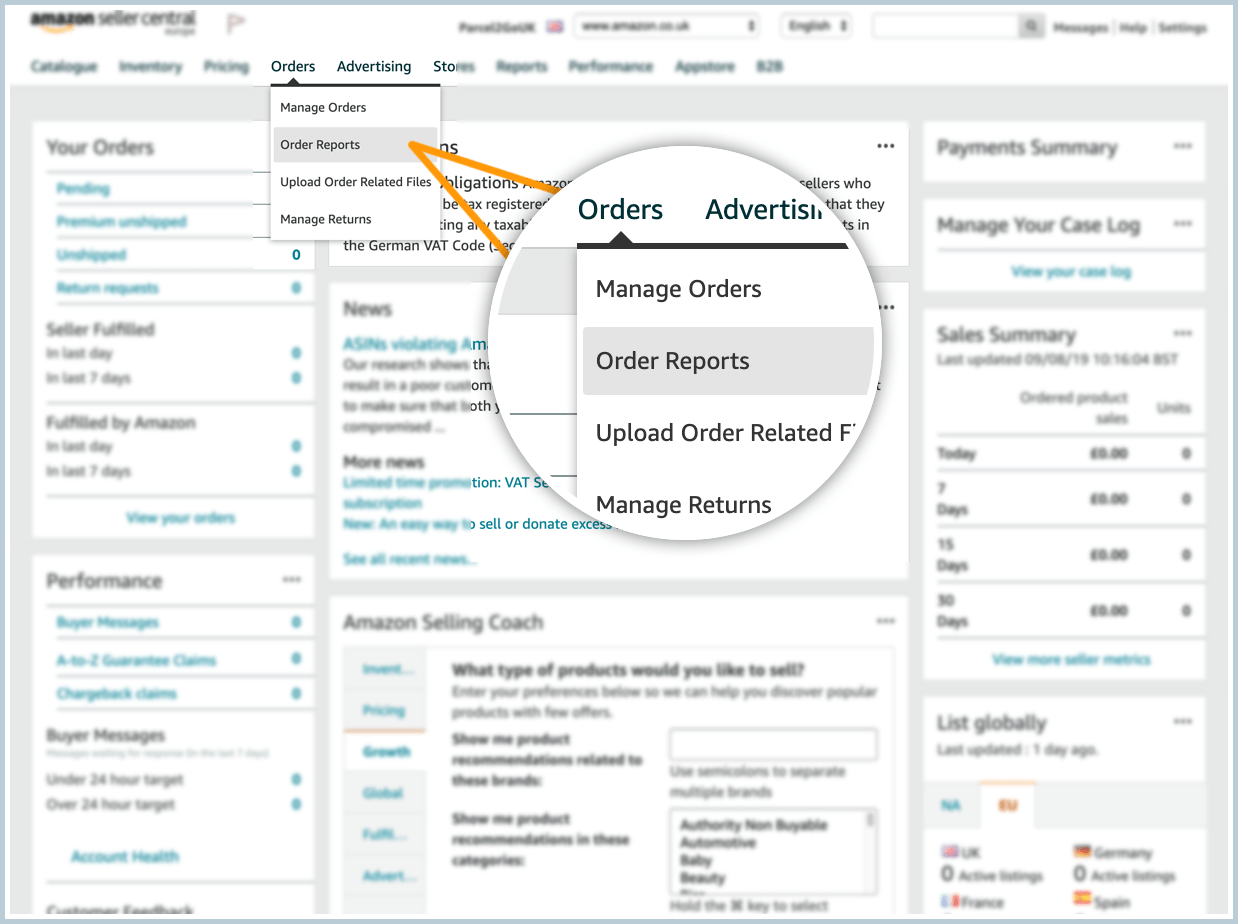Screen dimensions: 1238x924
Task: Open the ellipsis menu on List globally
Action: (x=1182, y=722)
